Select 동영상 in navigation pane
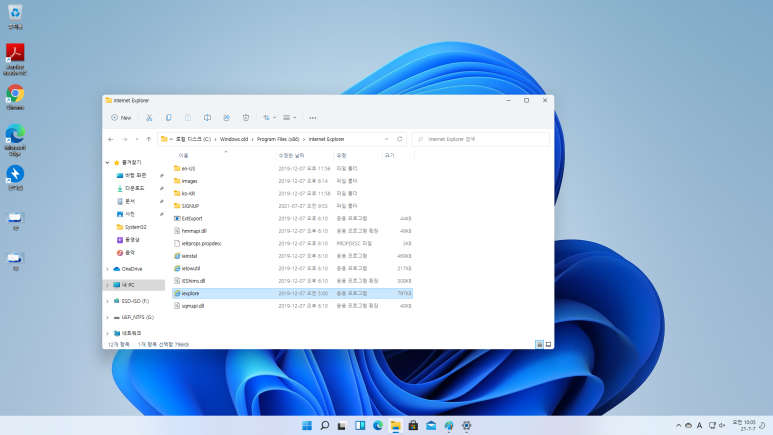 [x=132, y=240]
